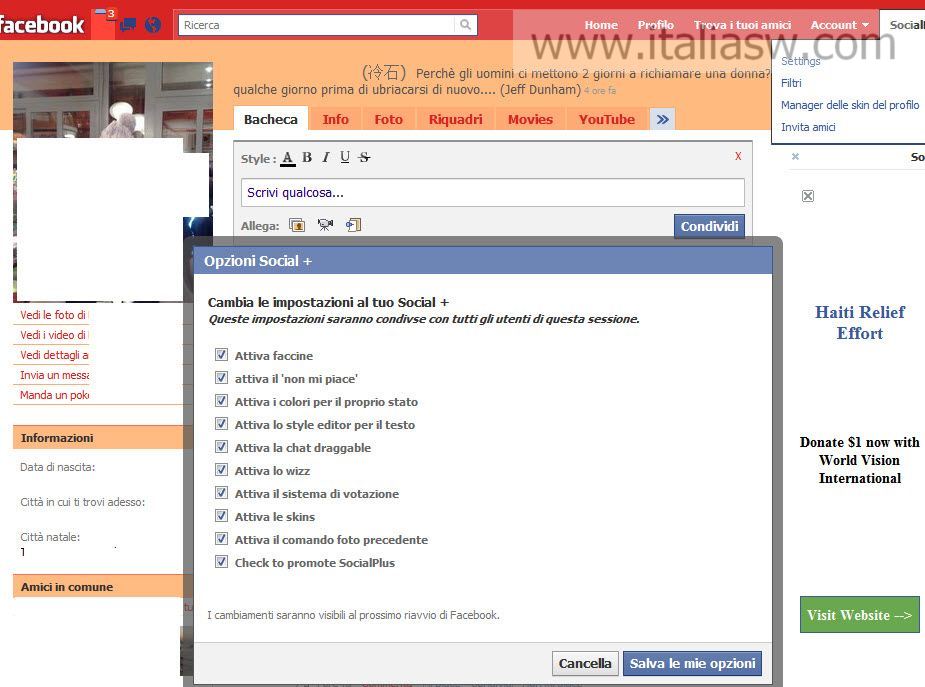Open the YouTube tab
This screenshot has height=687, width=925.
[x=606, y=119]
